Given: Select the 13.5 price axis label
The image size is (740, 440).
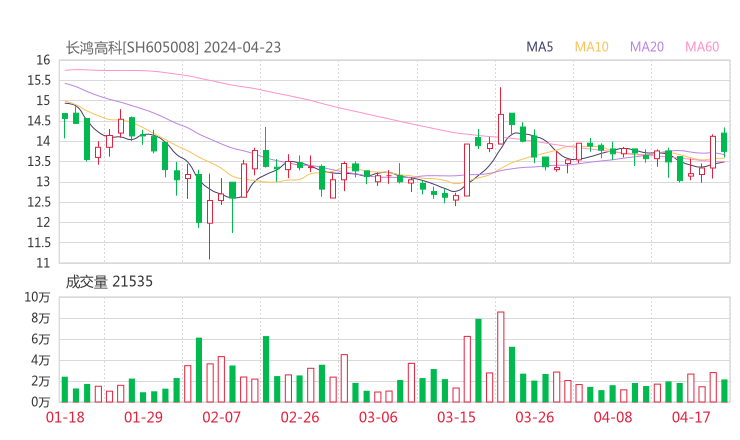Looking at the screenshot, I should coord(39,161).
